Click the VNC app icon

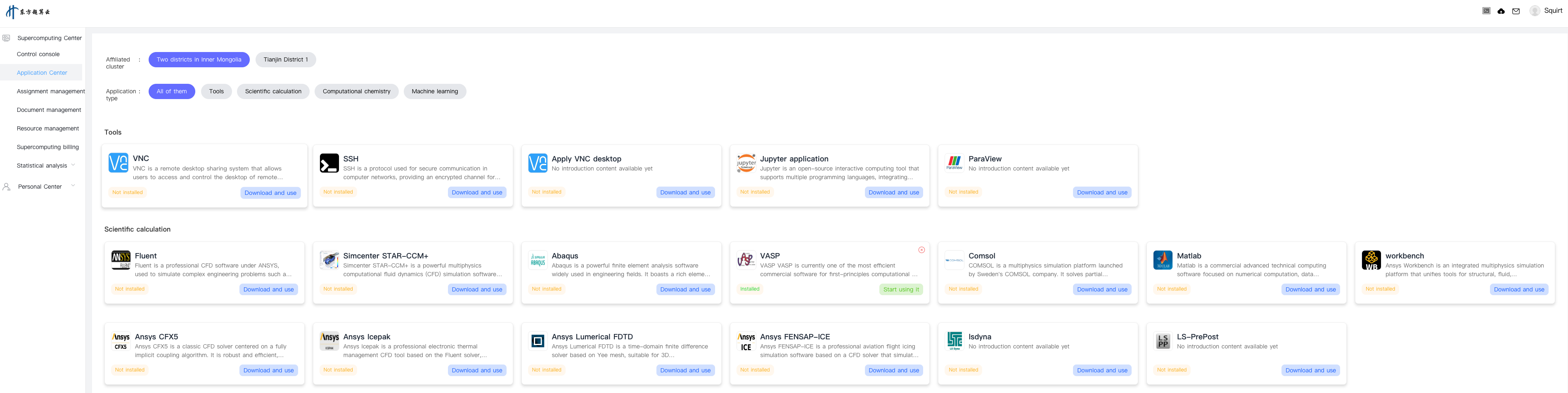118,163
